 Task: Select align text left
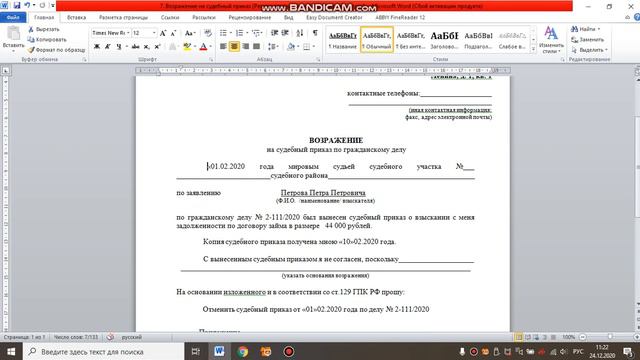(223, 47)
